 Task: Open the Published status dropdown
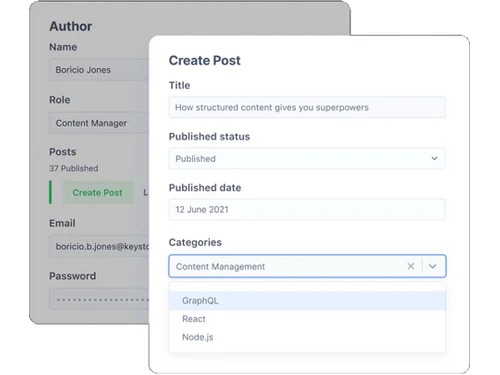307,158
